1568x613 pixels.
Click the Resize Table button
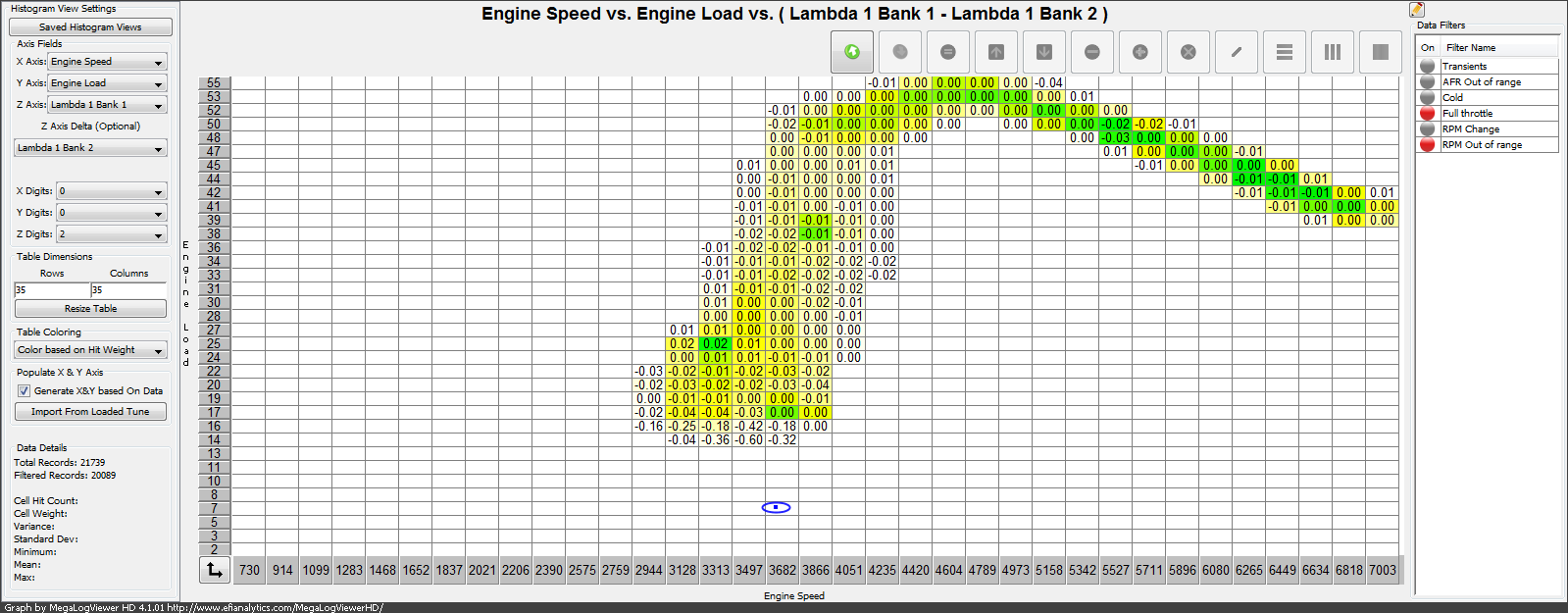[90, 309]
